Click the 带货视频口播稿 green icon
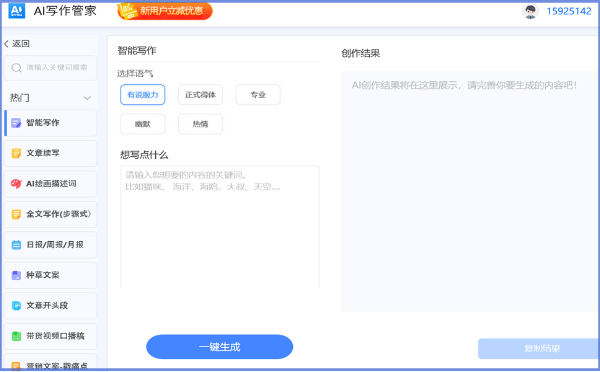Screen dimensions: 600x372 click(16, 336)
